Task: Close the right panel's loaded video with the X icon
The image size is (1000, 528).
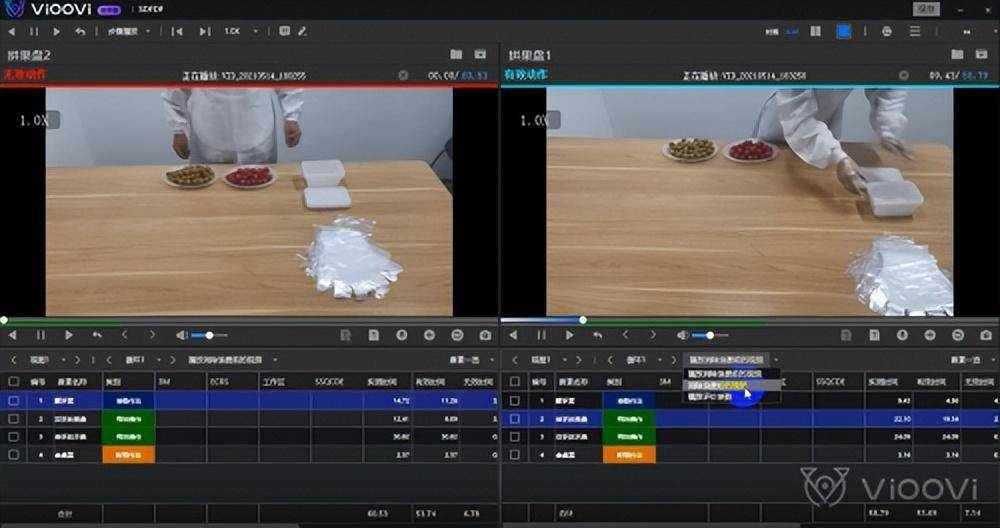Action: (904, 75)
